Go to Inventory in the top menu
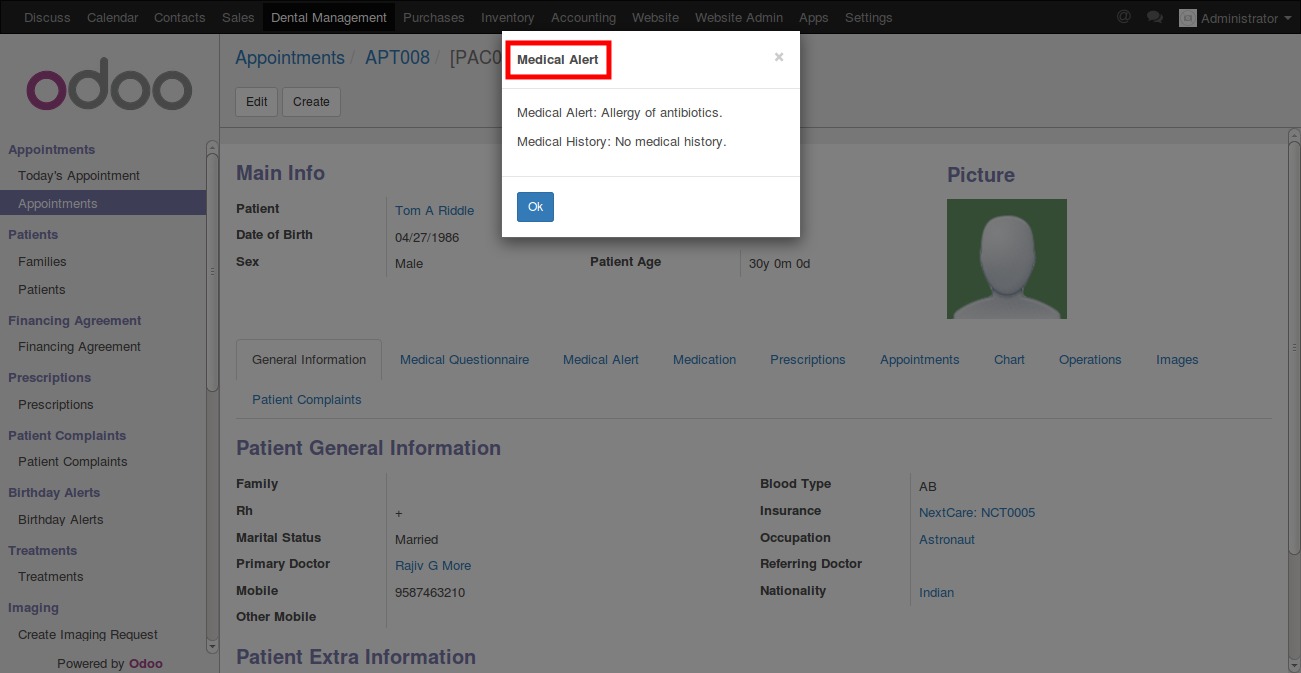Image resolution: width=1301 pixels, height=673 pixels. click(x=507, y=17)
